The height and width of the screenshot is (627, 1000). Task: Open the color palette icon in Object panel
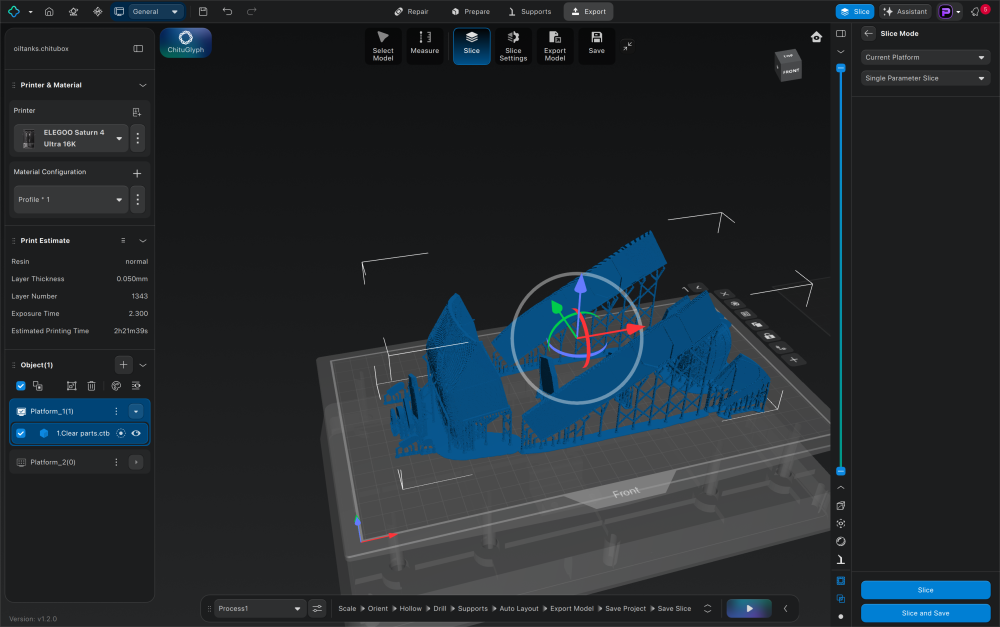tap(116, 386)
